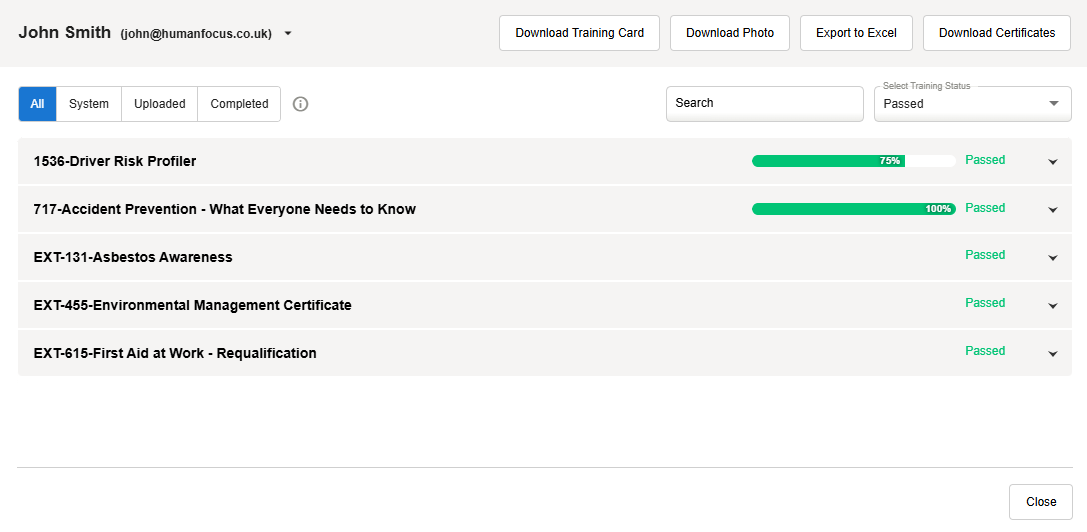Screen dimensions: 1087x532
Task: Click the Download Photo button
Action: point(729,33)
